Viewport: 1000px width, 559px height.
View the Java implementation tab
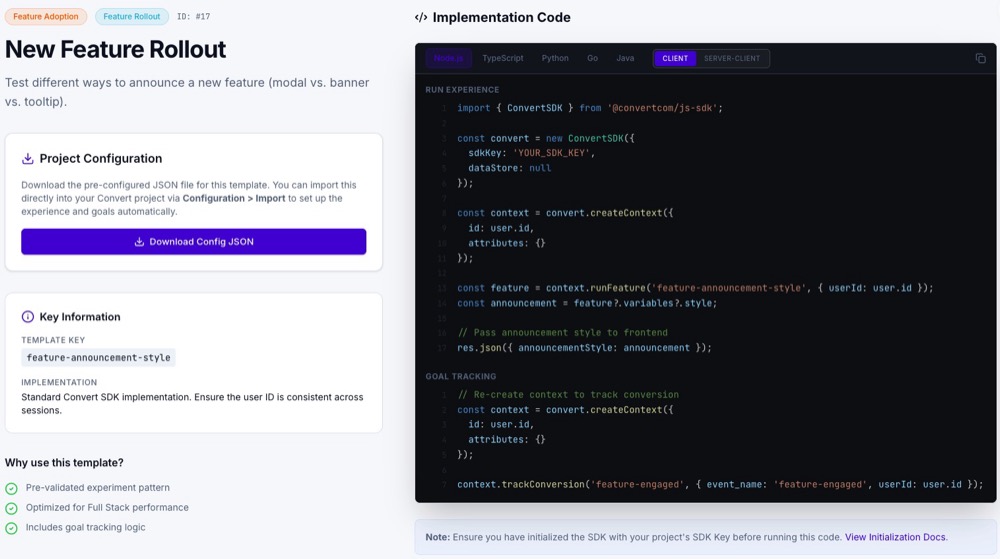[x=625, y=59]
